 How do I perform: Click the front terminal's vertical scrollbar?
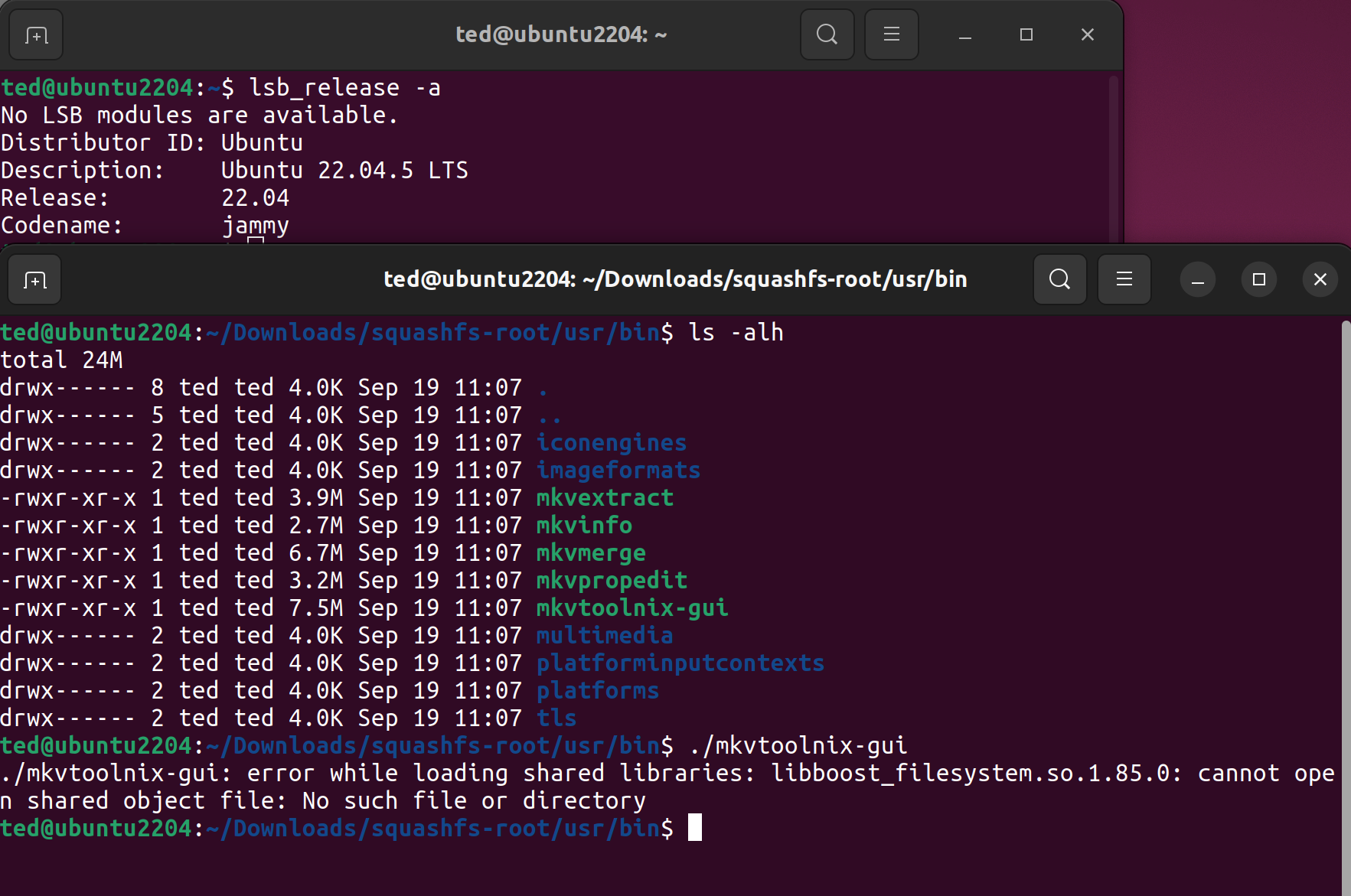click(x=1346, y=597)
